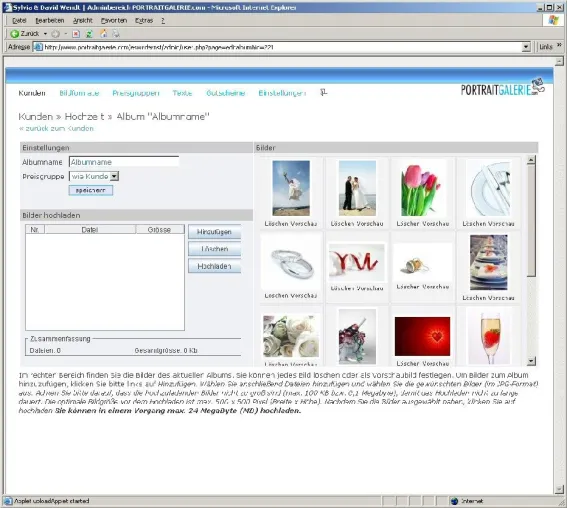Sort the upload list by Grösse column
The image size is (567, 508).
[160, 230]
